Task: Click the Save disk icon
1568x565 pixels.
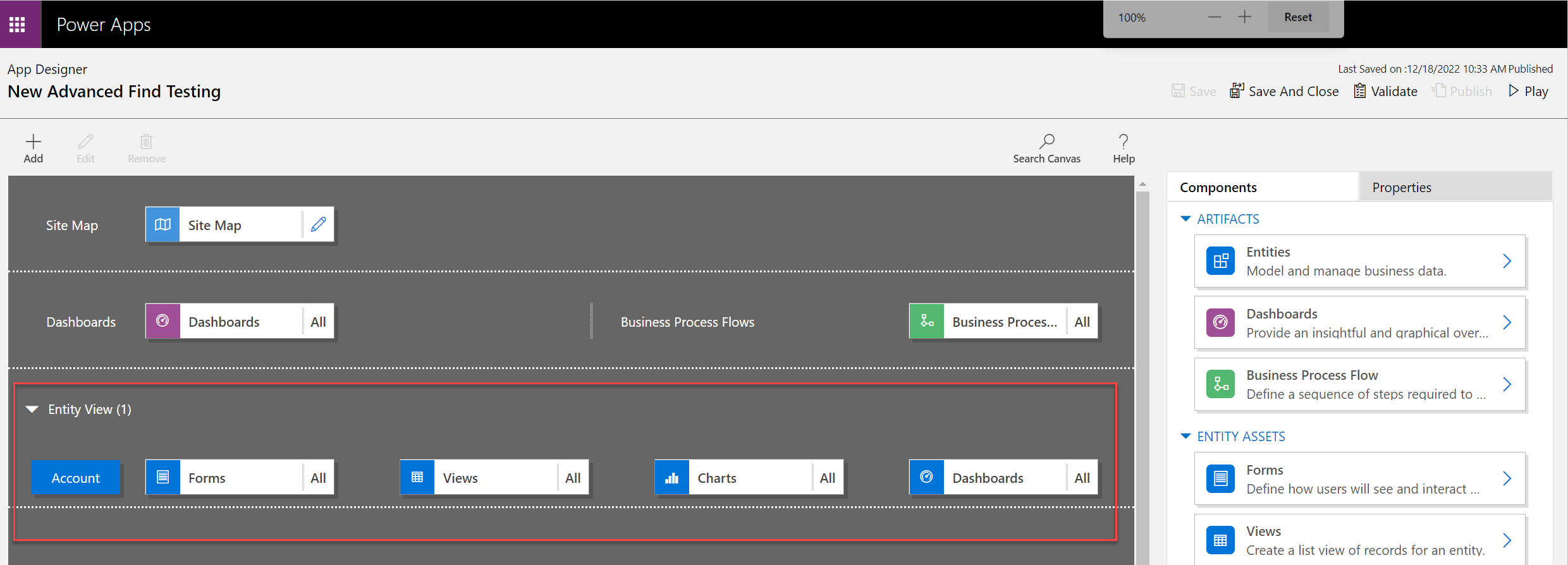Action: coord(1178,91)
